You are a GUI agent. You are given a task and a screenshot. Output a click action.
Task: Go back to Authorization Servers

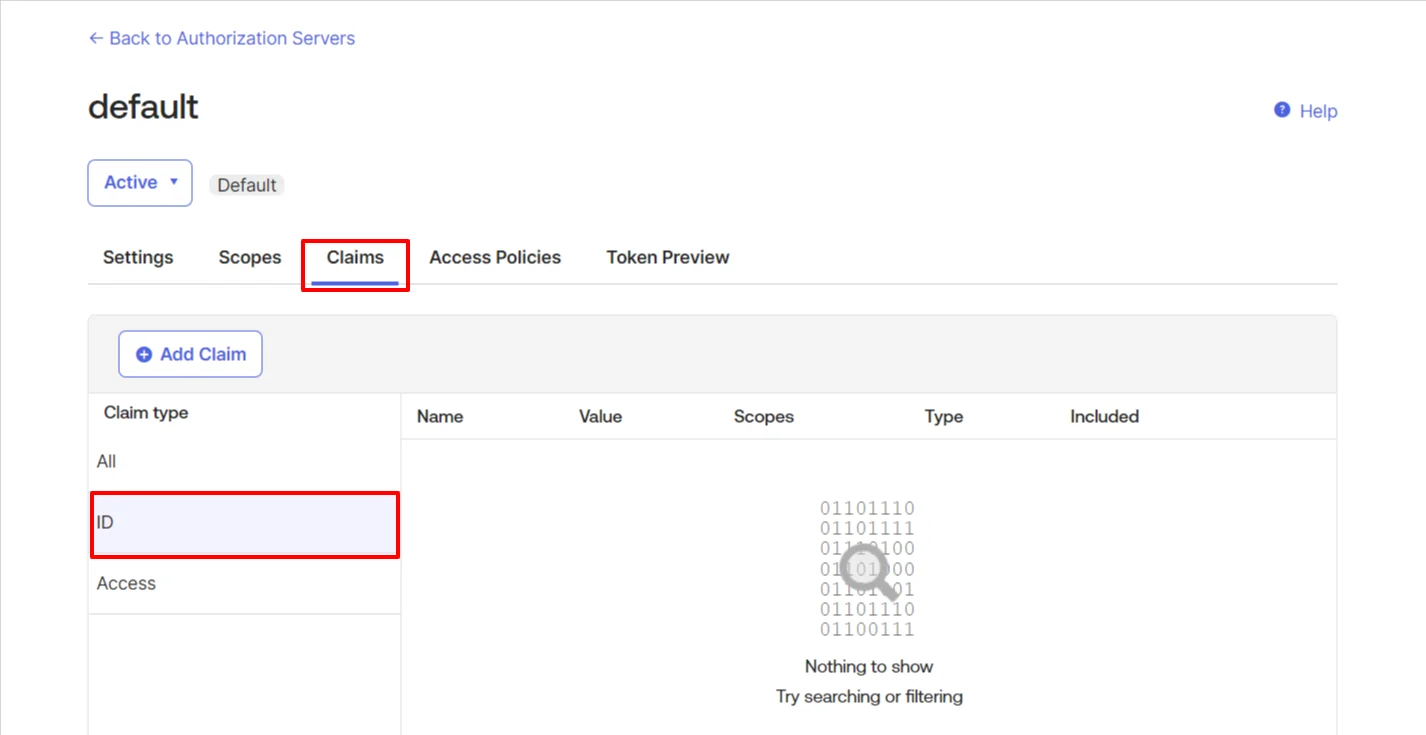point(221,38)
